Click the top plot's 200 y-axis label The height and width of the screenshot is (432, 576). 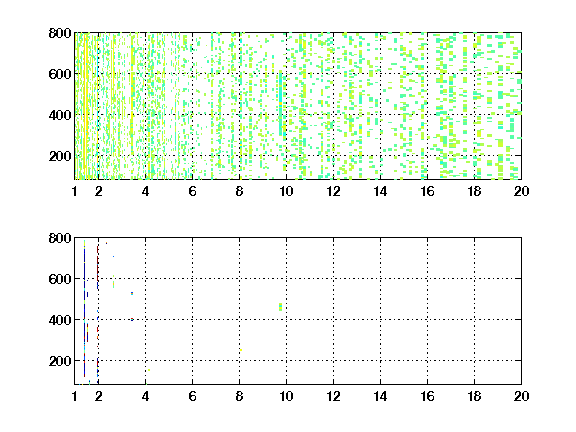pyautogui.click(x=60, y=156)
